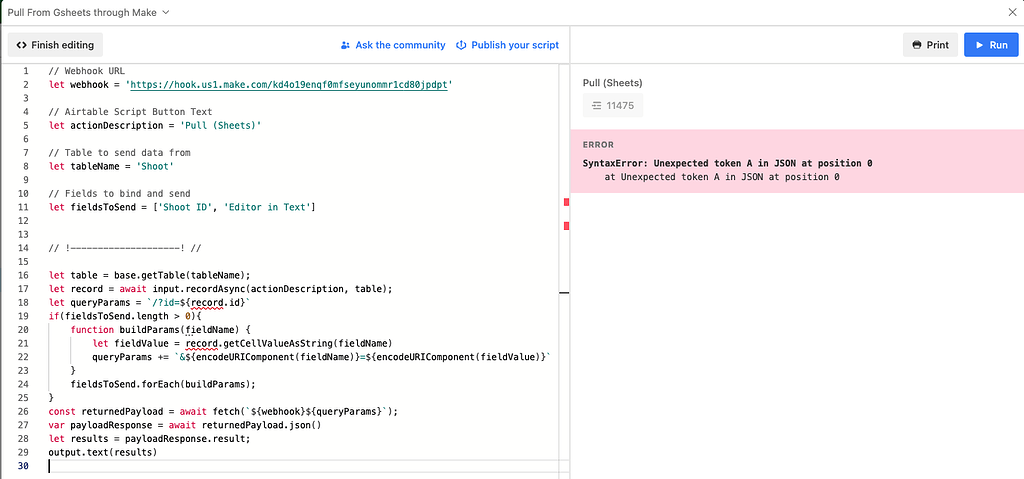Click line number 16 in the gutter
The height and width of the screenshot is (479, 1024).
[25, 275]
